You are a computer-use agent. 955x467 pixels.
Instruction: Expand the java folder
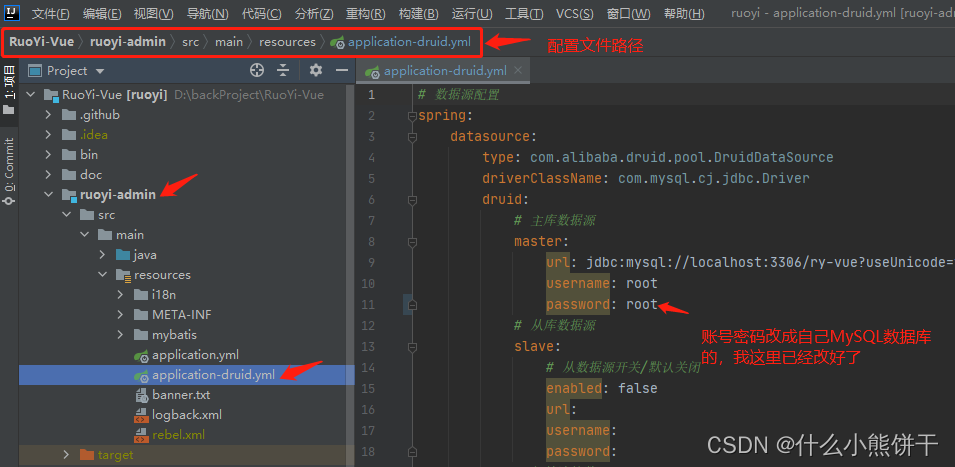[103, 255]
